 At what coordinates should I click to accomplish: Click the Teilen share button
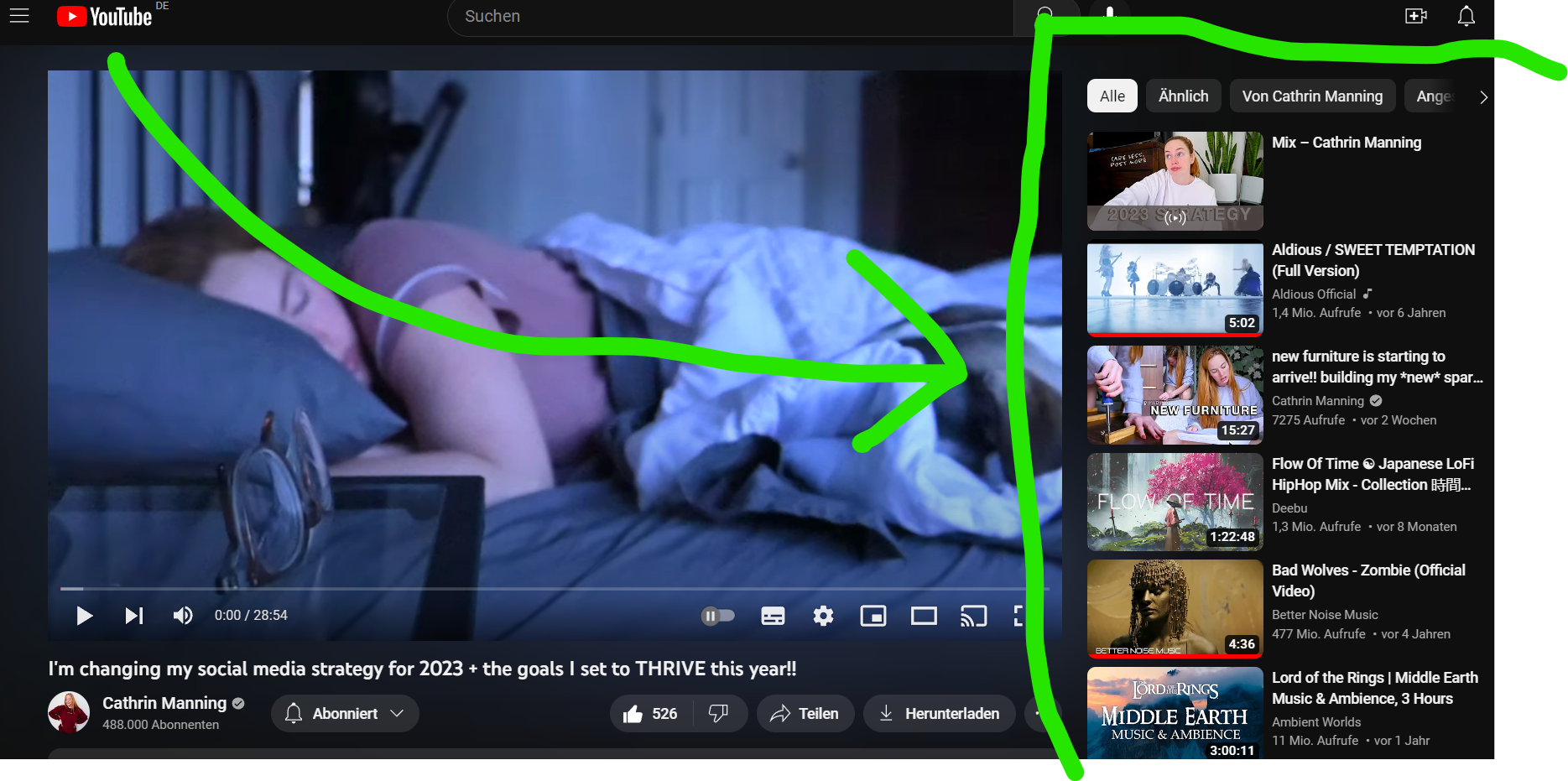(805, 714)
